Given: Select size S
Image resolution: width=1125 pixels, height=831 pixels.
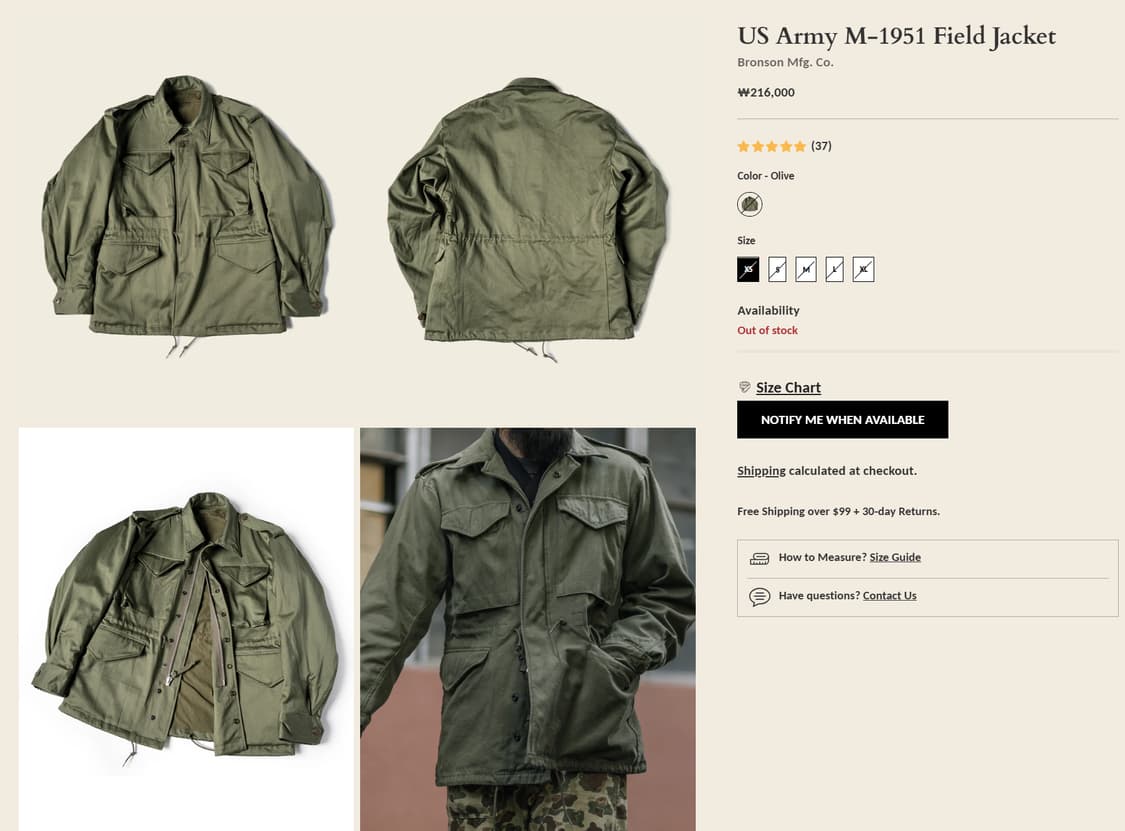Looking at the screenshot, I should tap(777, 269).
